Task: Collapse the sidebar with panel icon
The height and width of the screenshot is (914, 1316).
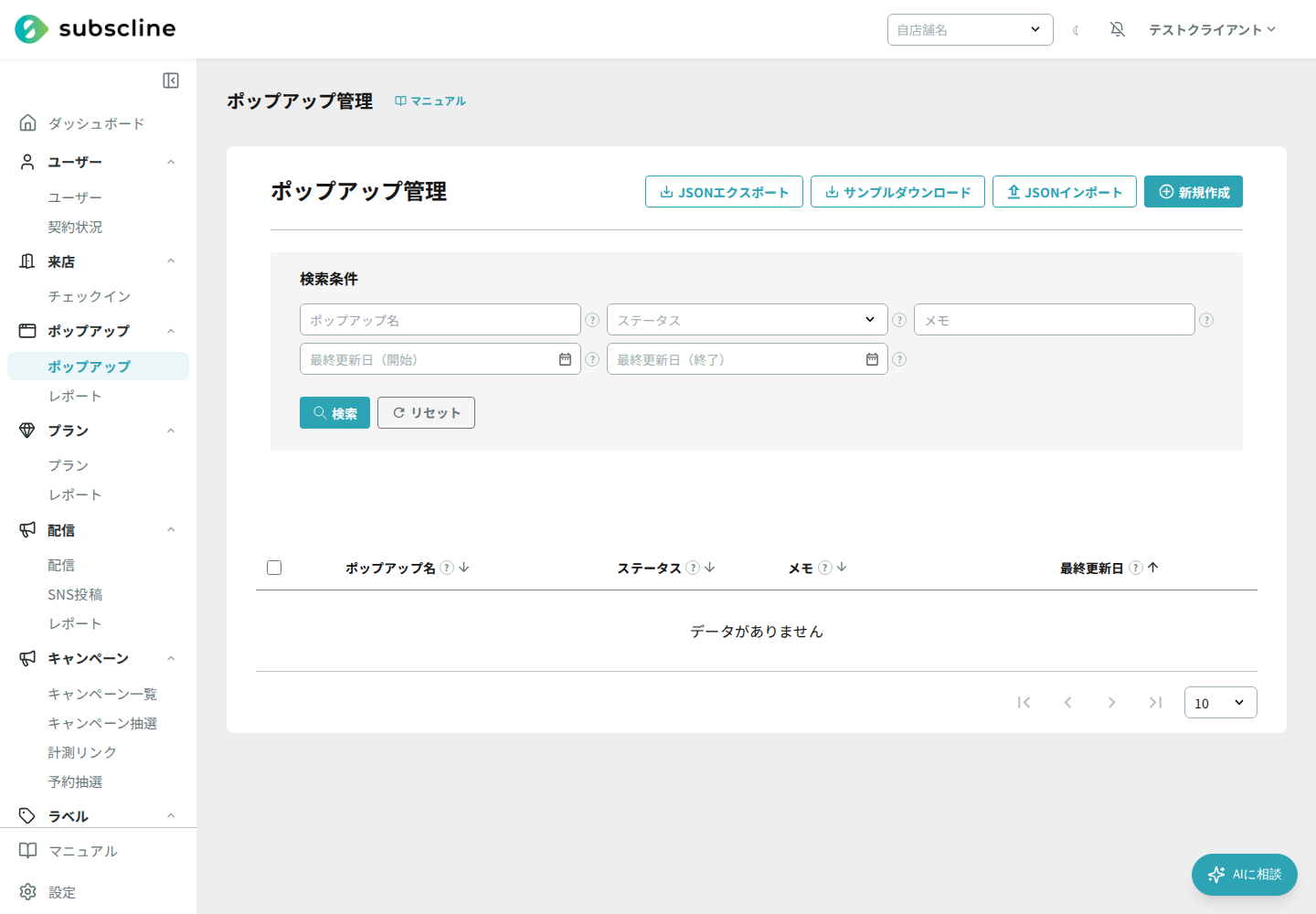Action: (171, 80)
